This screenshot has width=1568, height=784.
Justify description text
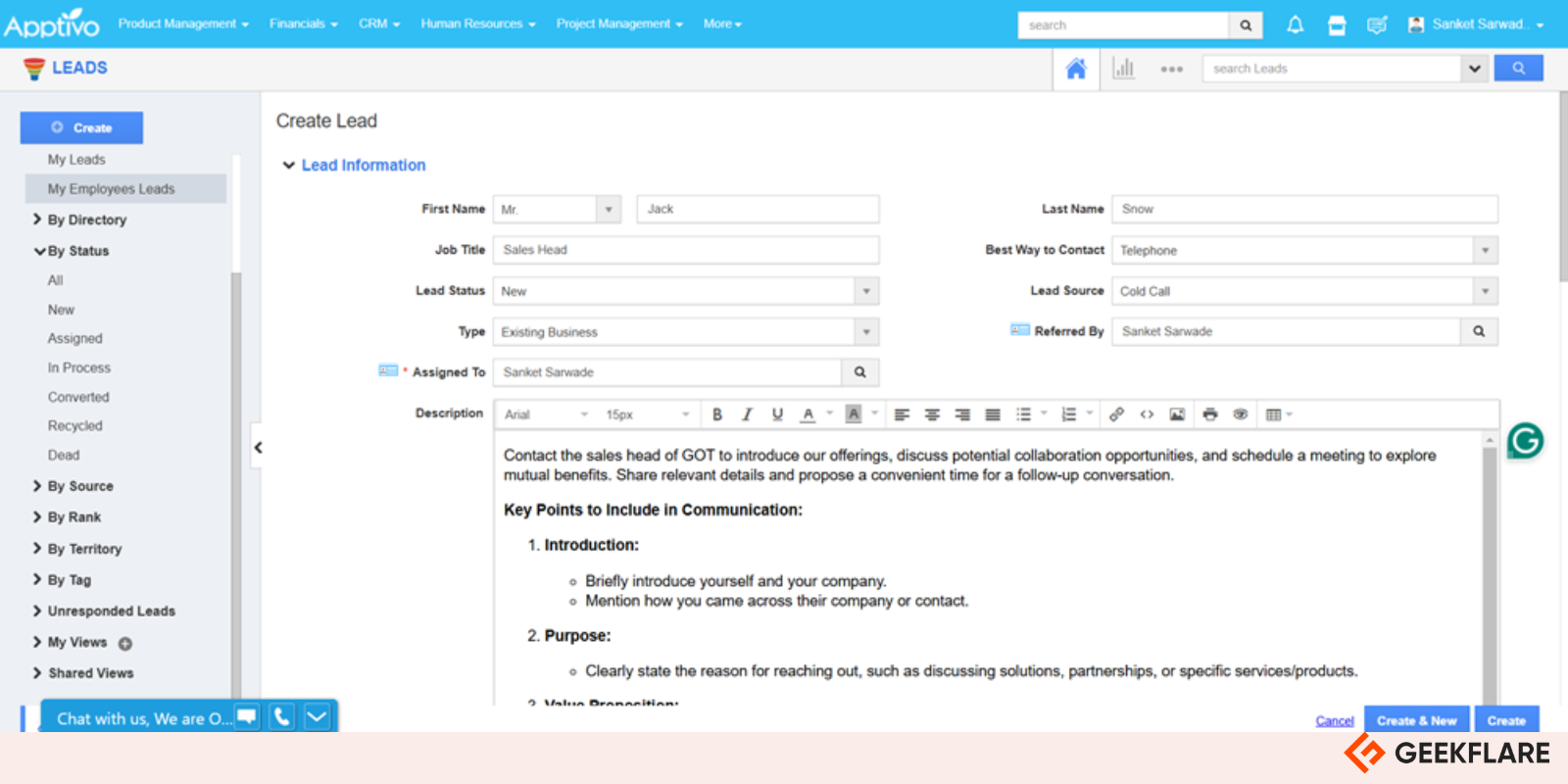point(993,415)
